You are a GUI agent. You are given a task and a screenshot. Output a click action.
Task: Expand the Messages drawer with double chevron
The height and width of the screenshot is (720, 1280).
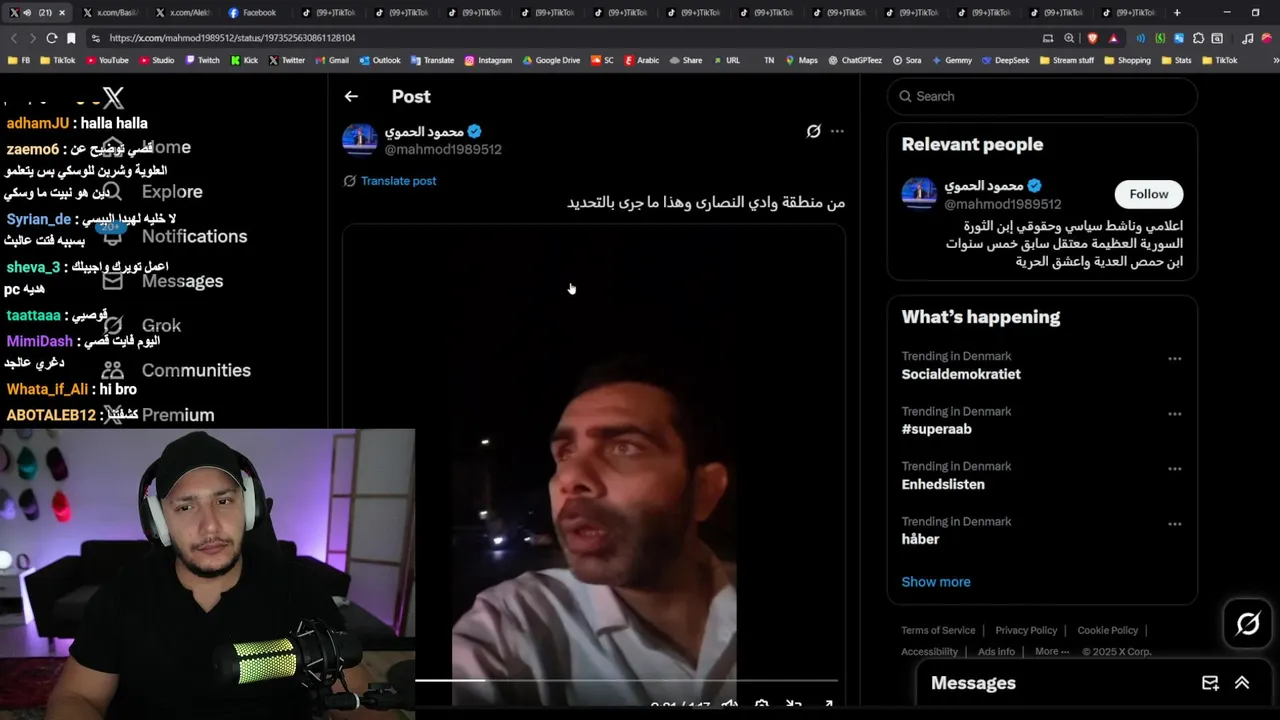pyautogui.click(x=1242, y=683)
